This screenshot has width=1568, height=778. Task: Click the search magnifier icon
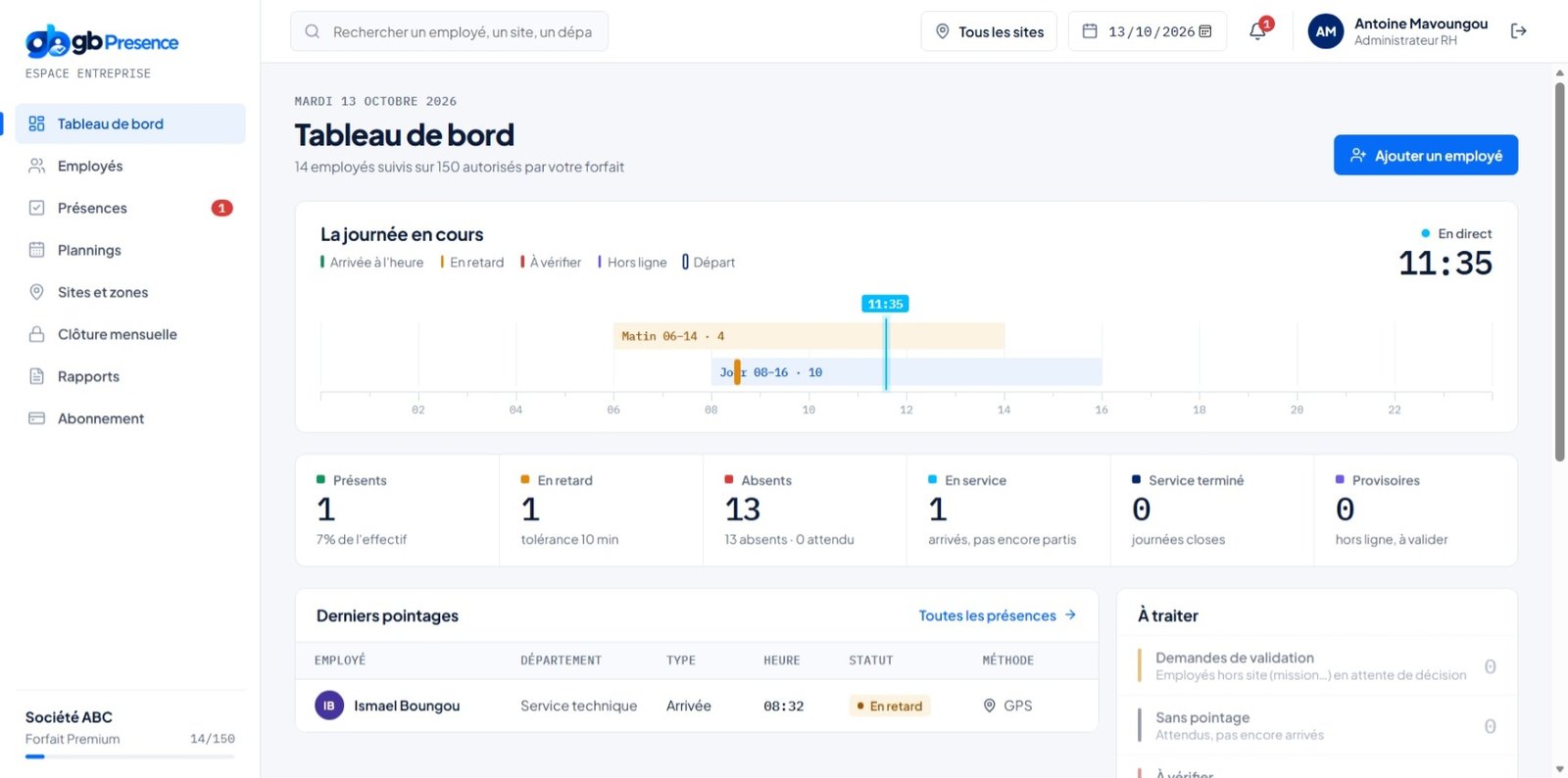point(312,31)
